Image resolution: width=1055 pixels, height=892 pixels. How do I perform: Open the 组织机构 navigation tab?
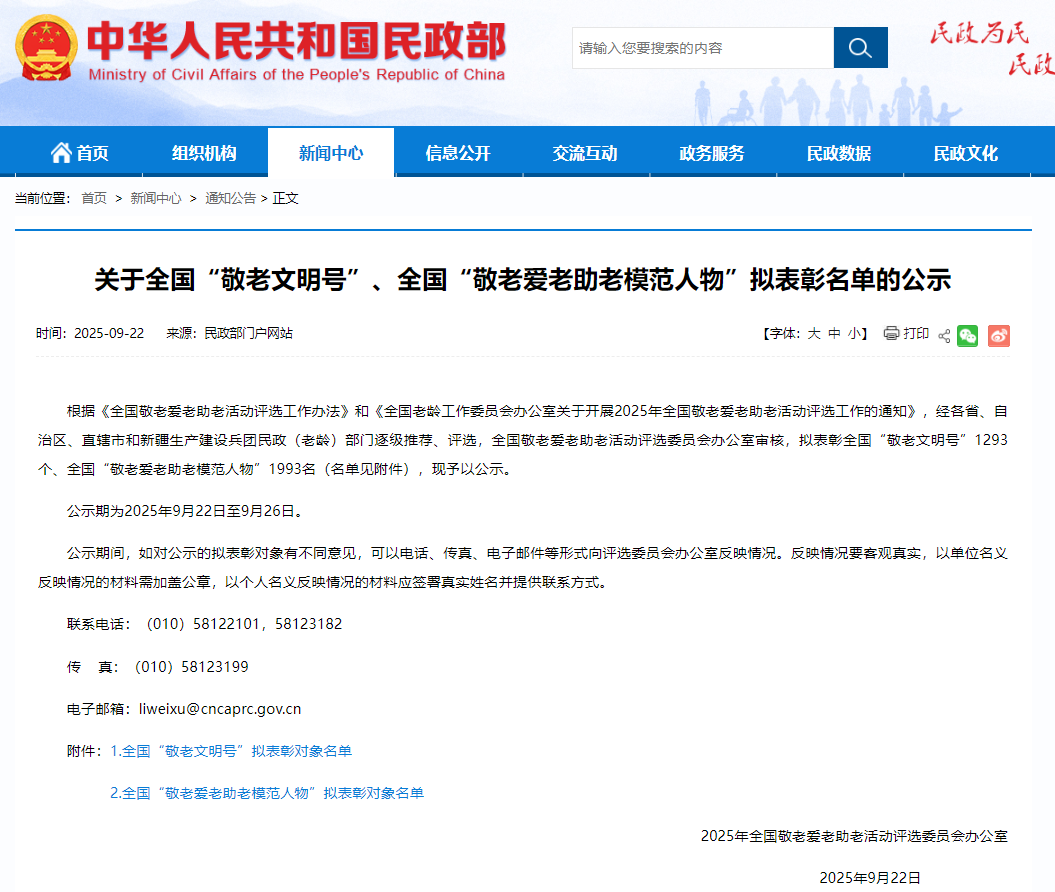pyautogui.click(x=204, y=153)
